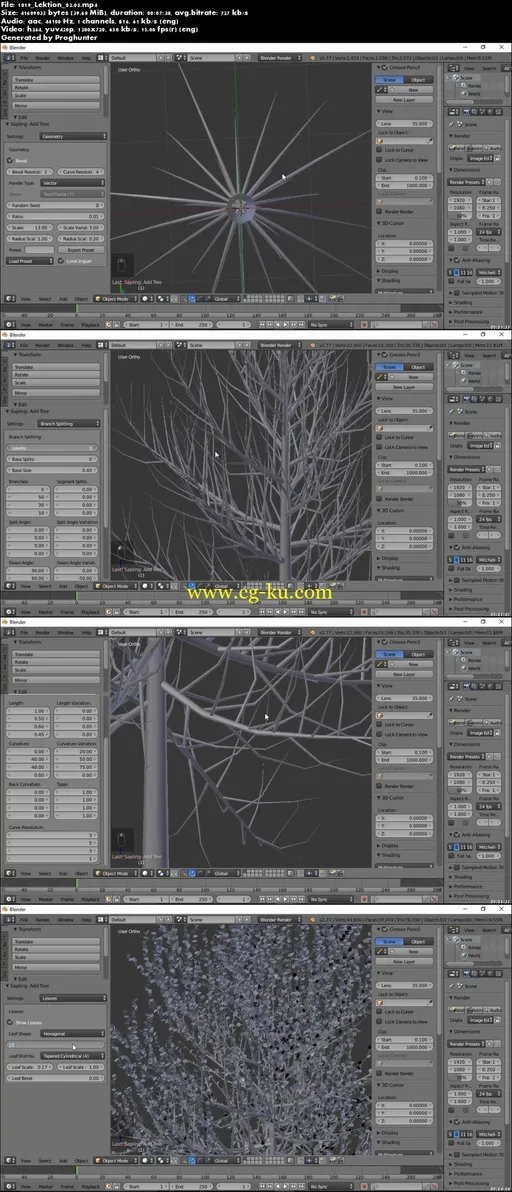
Task: Open Handle Type dropdown showing Vector
Action: pos(72,182)
